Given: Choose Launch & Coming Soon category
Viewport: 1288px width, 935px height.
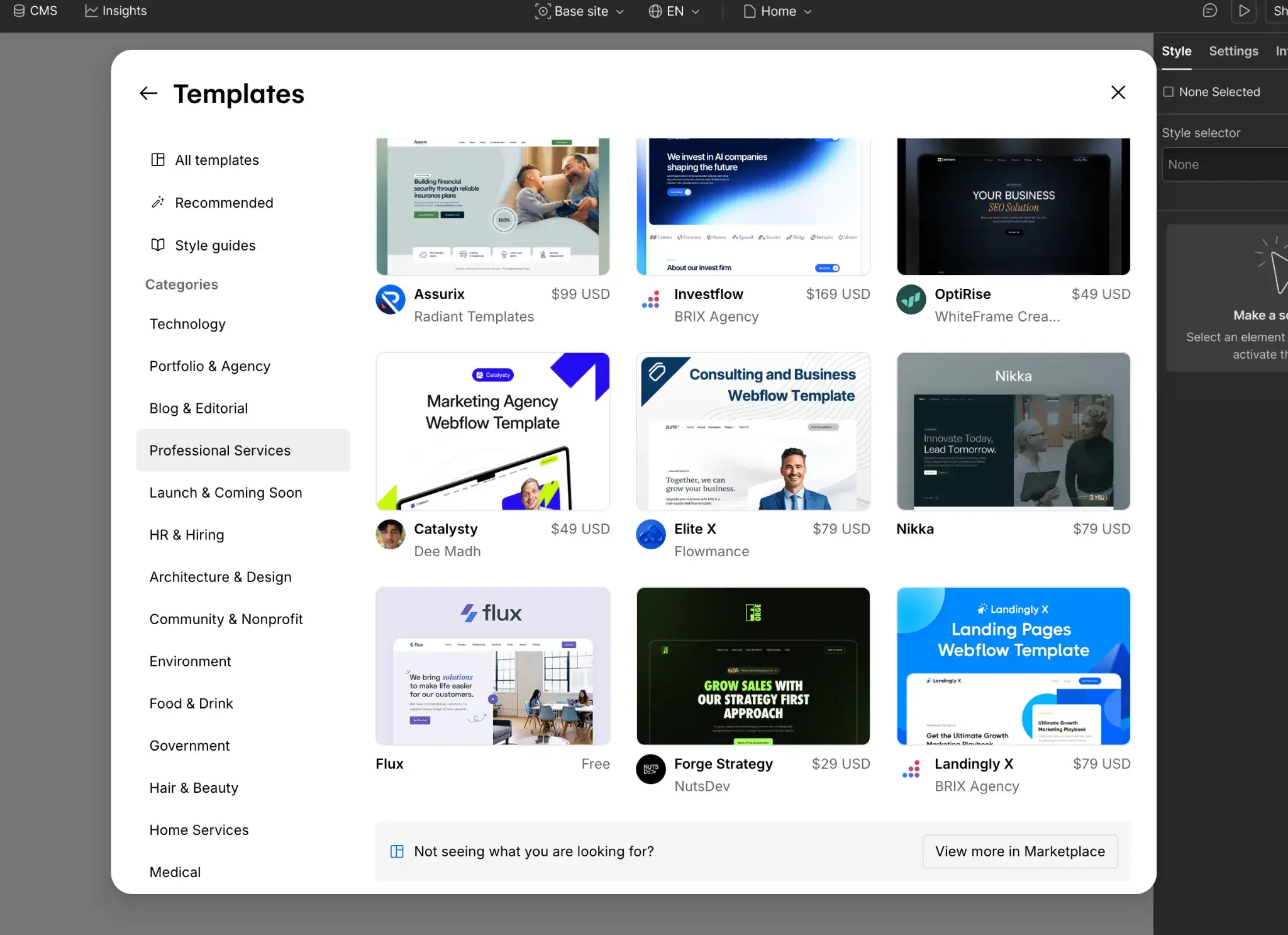Looking at the screenshot, I should click(243, 493).
